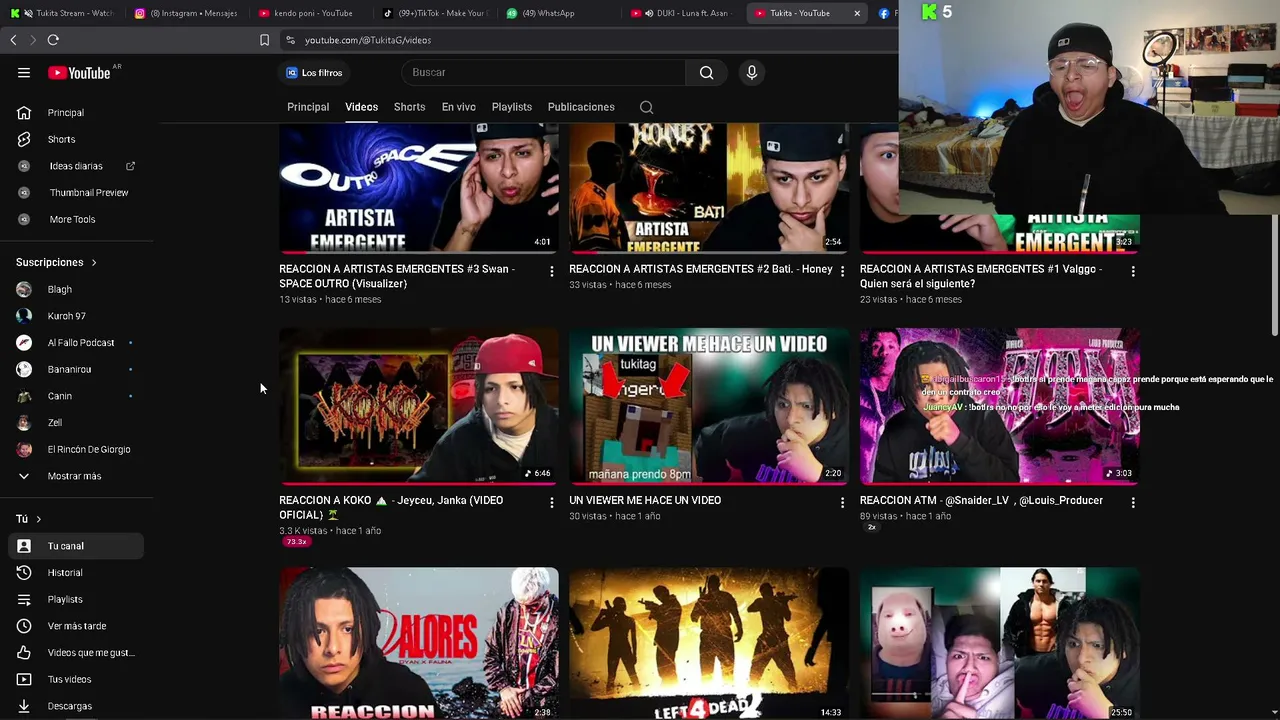Open options menu for Artistas Emergentes #3
This screenshot has height=720, width=1280.
(551, 271)
